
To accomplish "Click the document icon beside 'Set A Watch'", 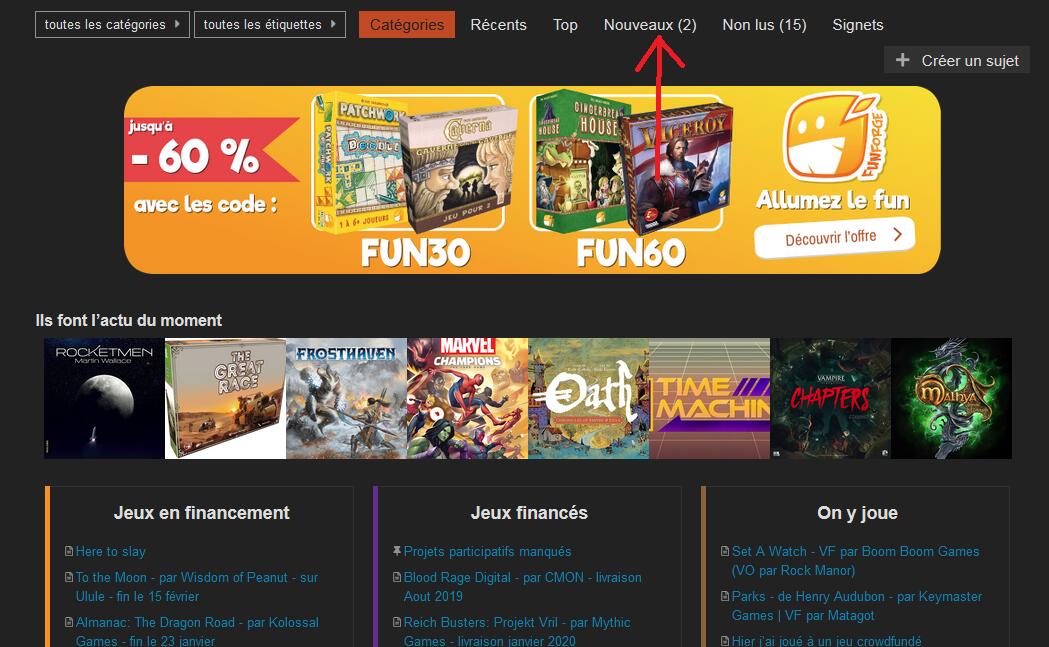I will pyautogui.click(x=725, y=551).
